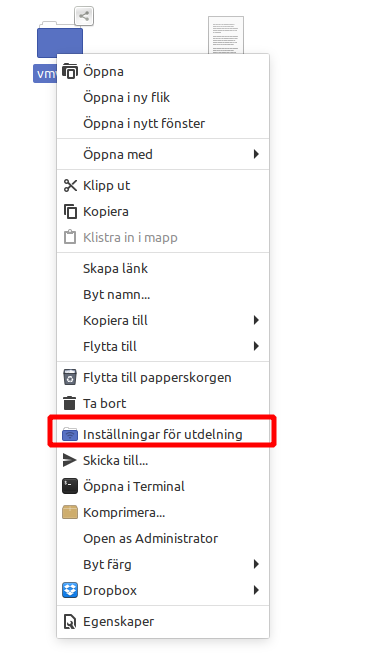Expand the Öppna med submenu arrow
371x672 pixels.
[256, 154]
